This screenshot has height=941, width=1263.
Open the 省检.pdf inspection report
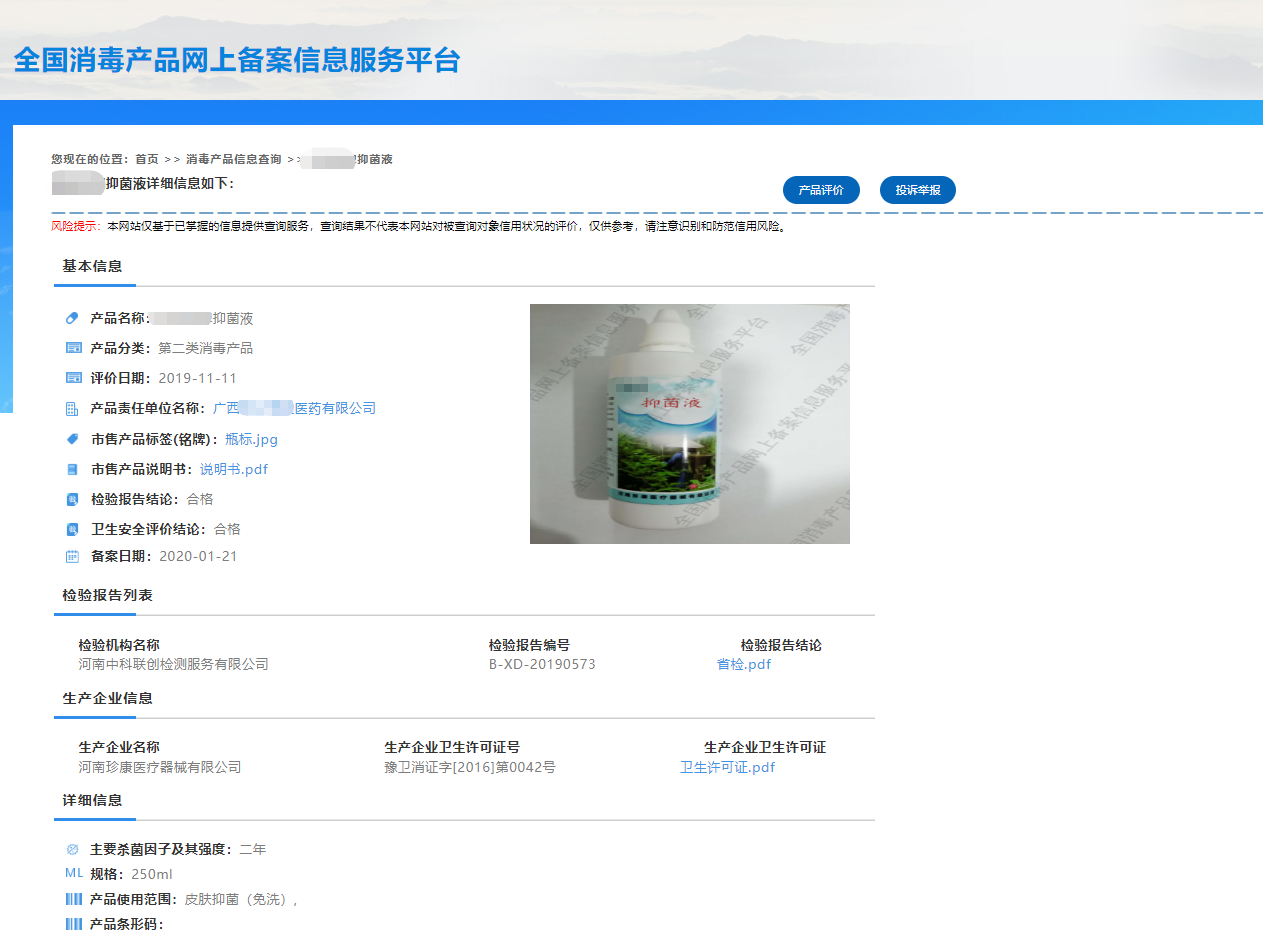pyautogui.click(x=744, y=664)
